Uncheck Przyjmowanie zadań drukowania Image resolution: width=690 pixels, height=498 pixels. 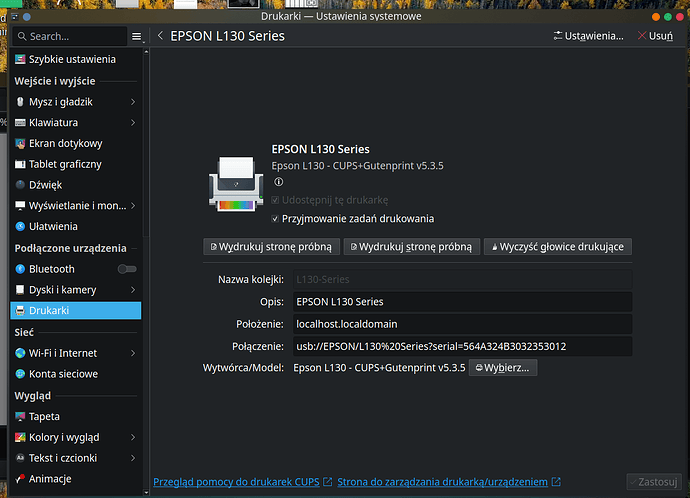[275, 219]
